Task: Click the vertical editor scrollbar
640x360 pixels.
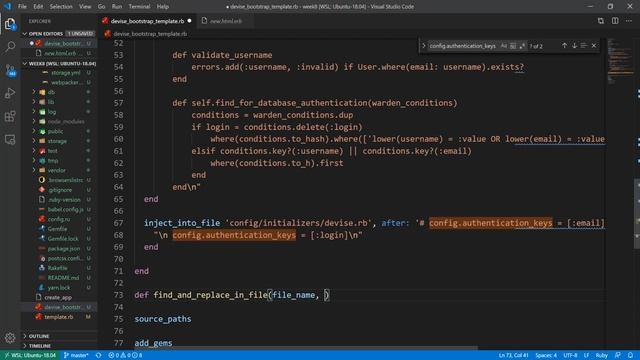Action: [x=637, y=214]
